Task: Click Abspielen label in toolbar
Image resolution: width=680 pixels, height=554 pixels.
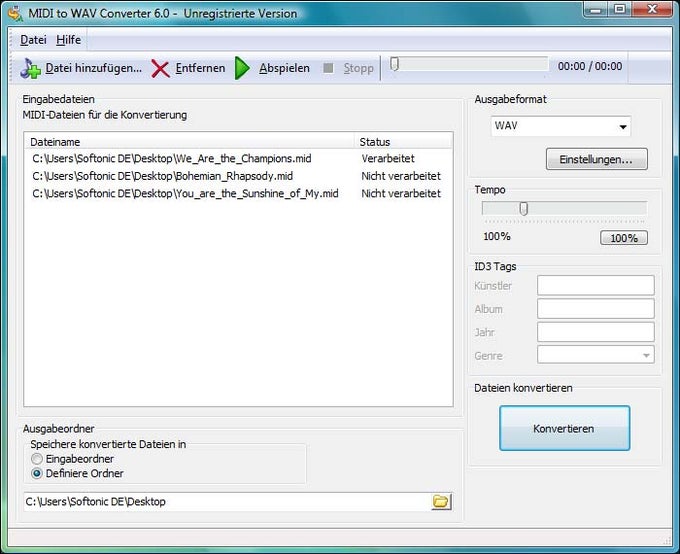Action: (x=284, y=68)
